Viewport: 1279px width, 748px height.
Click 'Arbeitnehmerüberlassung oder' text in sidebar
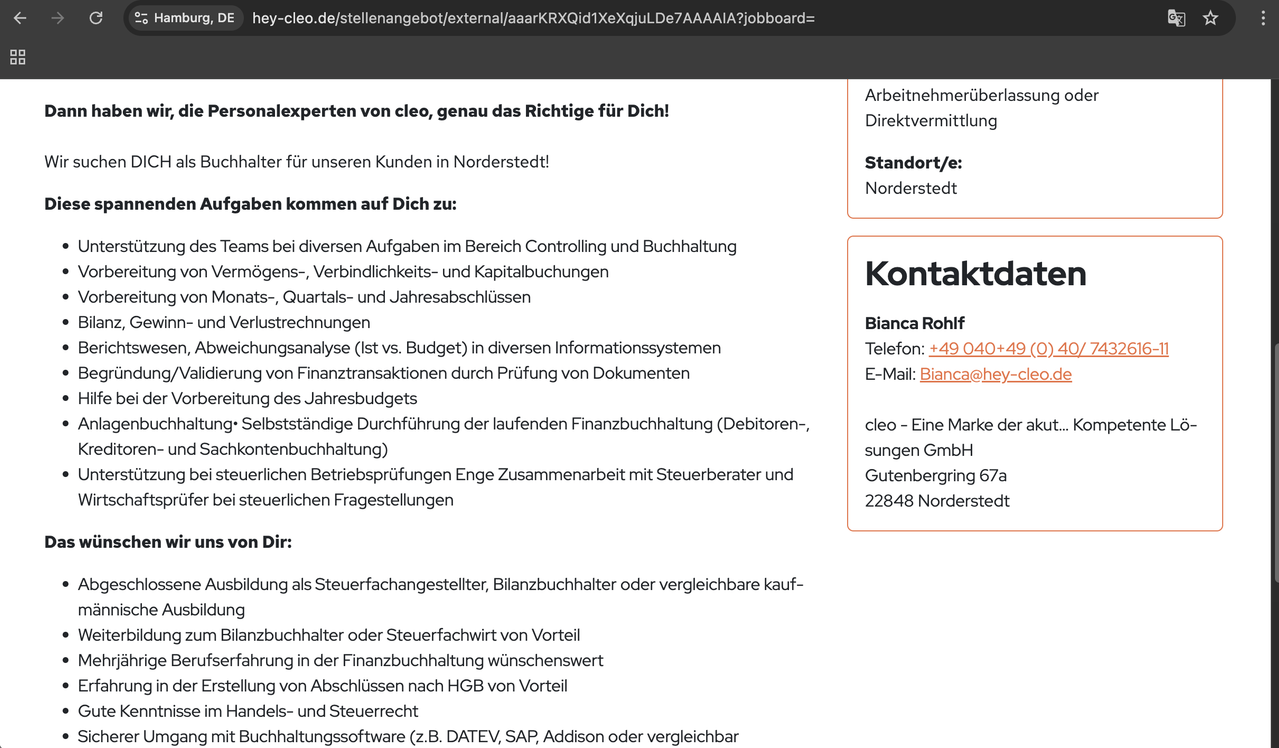(982, 95)
